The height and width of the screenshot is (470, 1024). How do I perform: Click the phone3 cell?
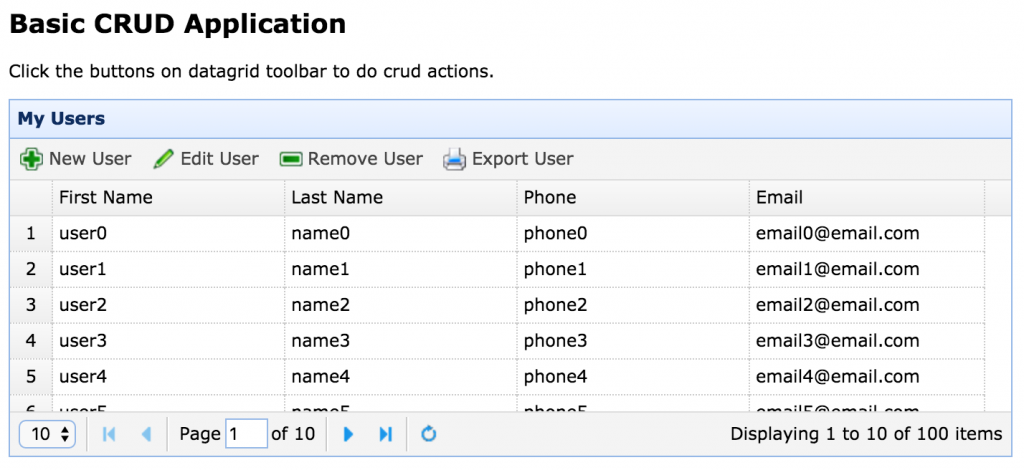pos(555,341)
